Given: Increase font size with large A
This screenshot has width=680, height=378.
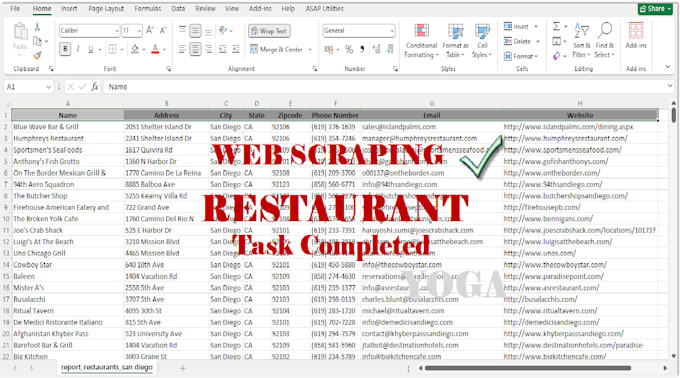Looking at the screenshot, I should [150, 30].
